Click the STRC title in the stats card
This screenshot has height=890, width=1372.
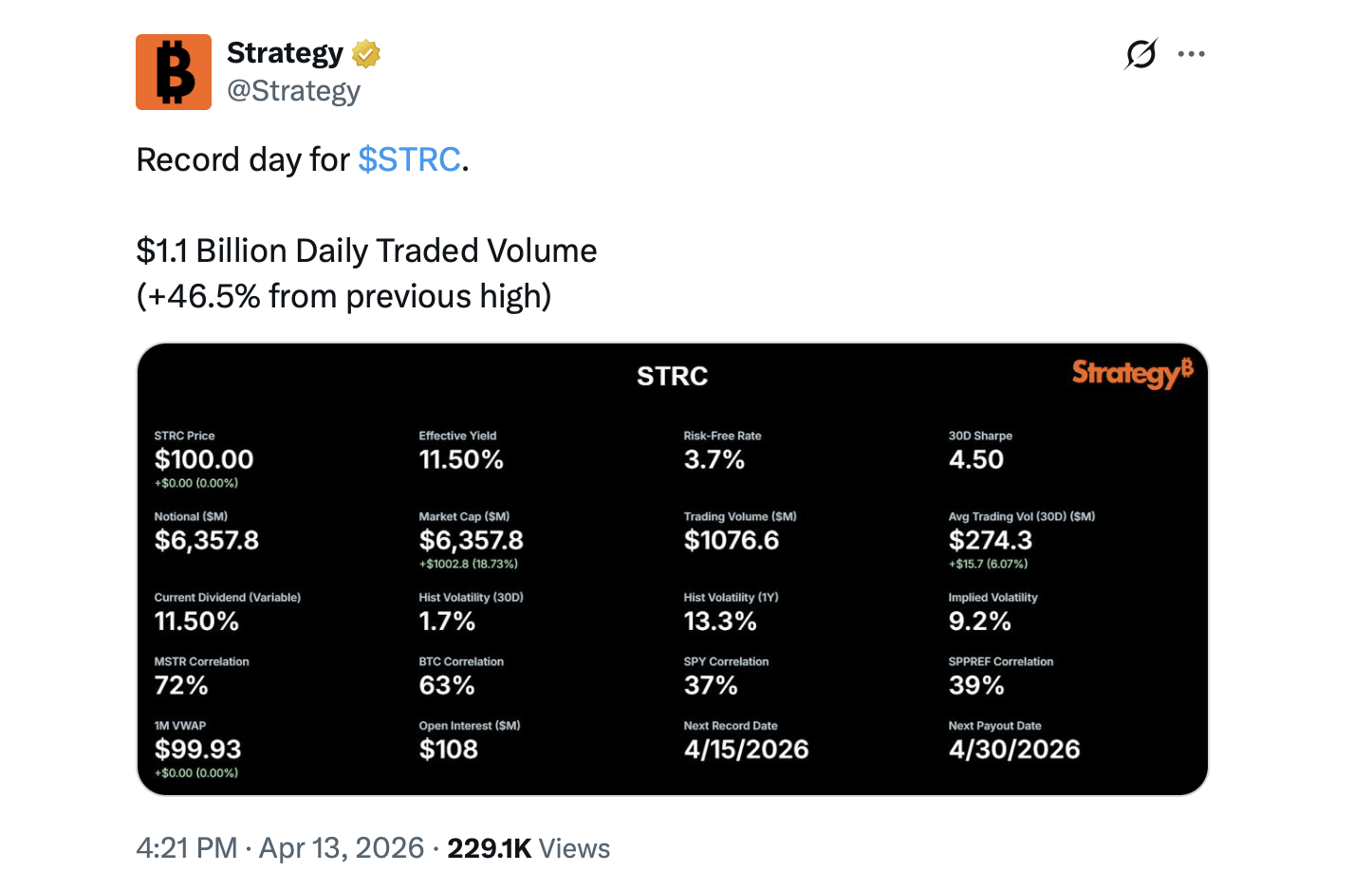672,376
